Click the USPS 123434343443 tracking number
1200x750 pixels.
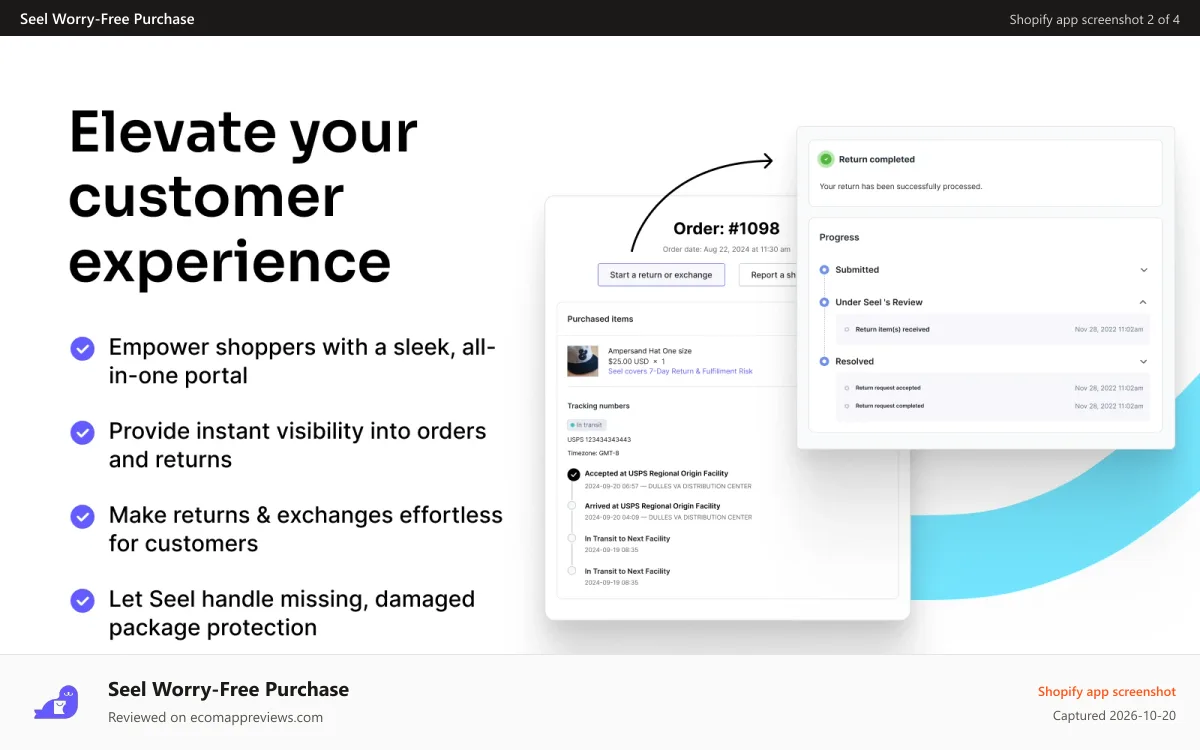click(x=599, y=439)
